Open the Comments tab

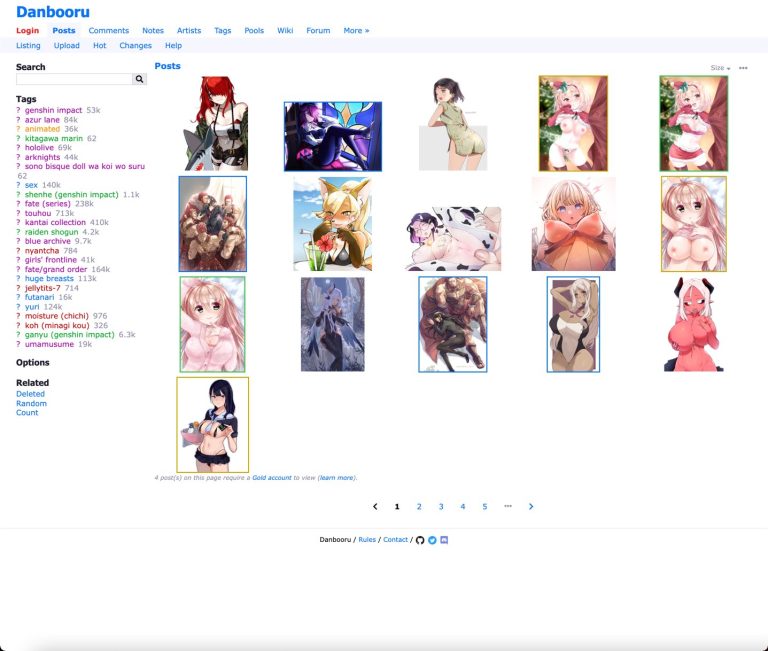109,30
